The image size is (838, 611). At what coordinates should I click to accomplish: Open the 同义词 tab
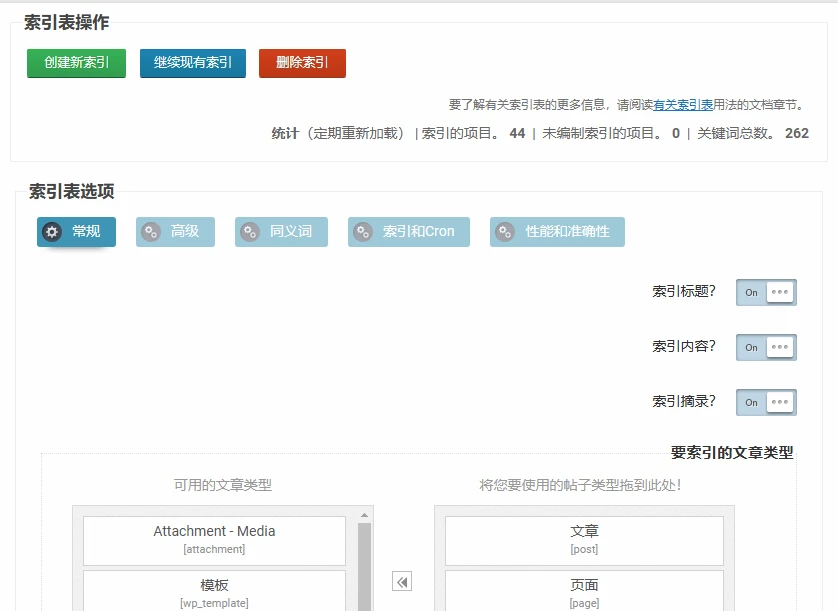coord(281,231)
